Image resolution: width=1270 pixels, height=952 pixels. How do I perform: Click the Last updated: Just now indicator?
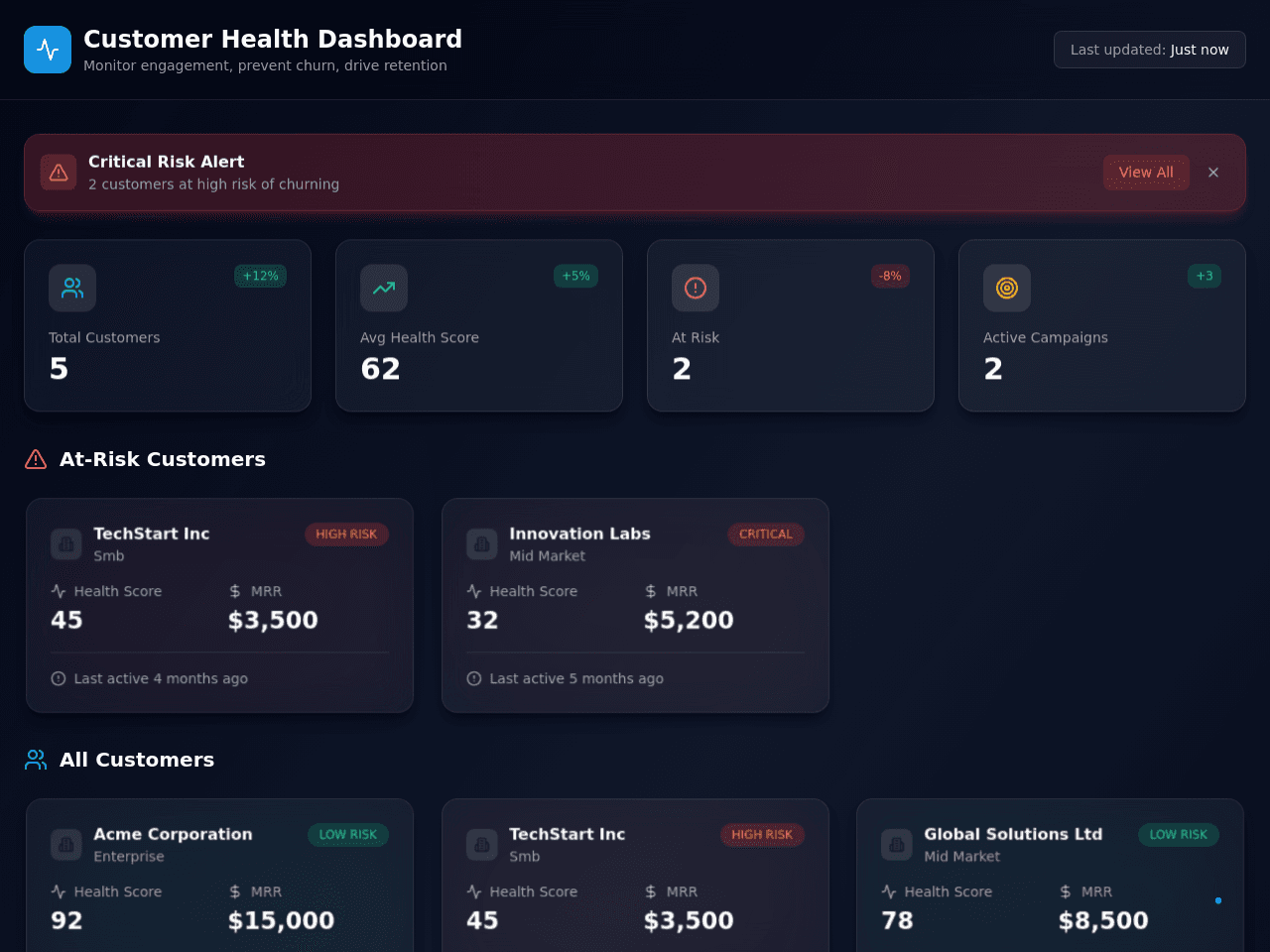coord(1149,50)
